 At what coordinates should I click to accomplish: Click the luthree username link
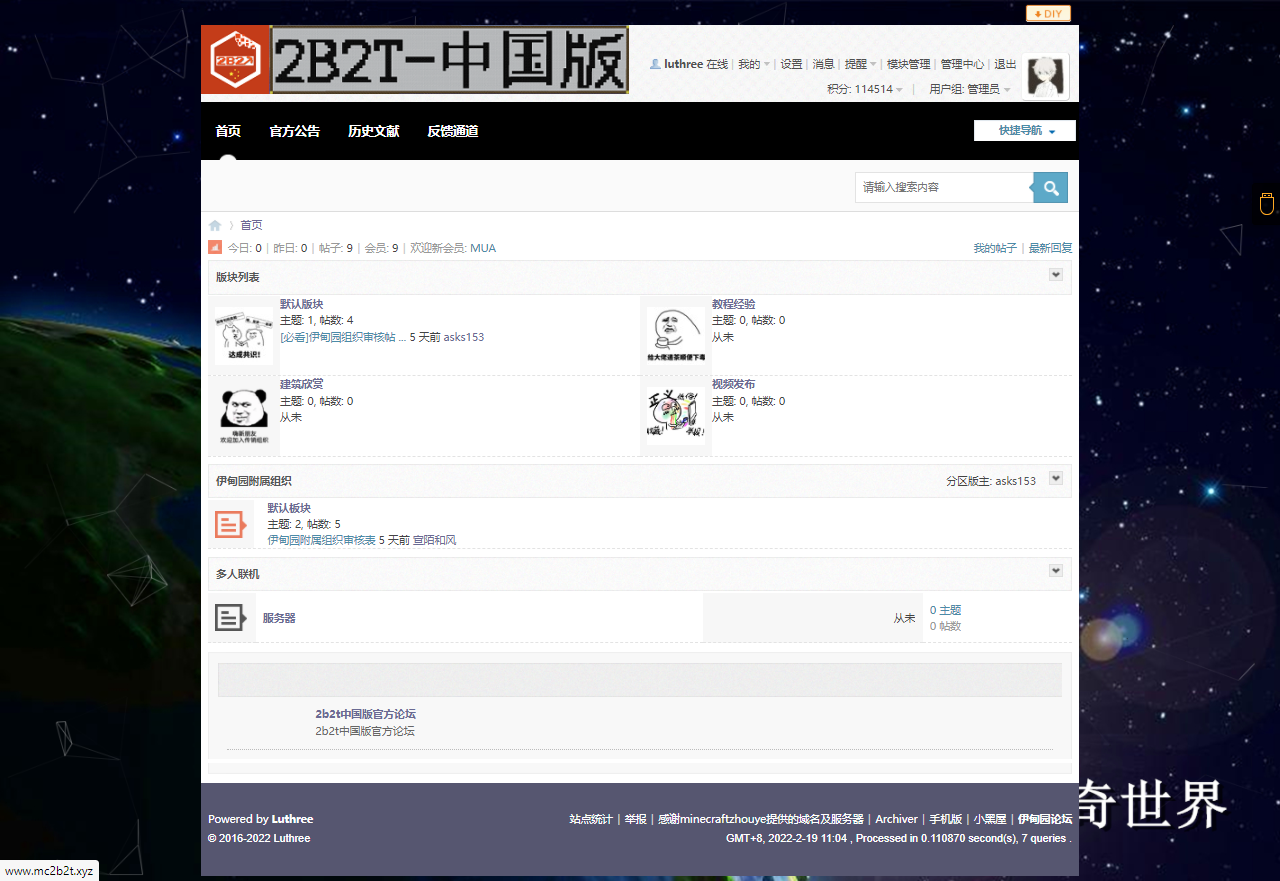(683, 64)
